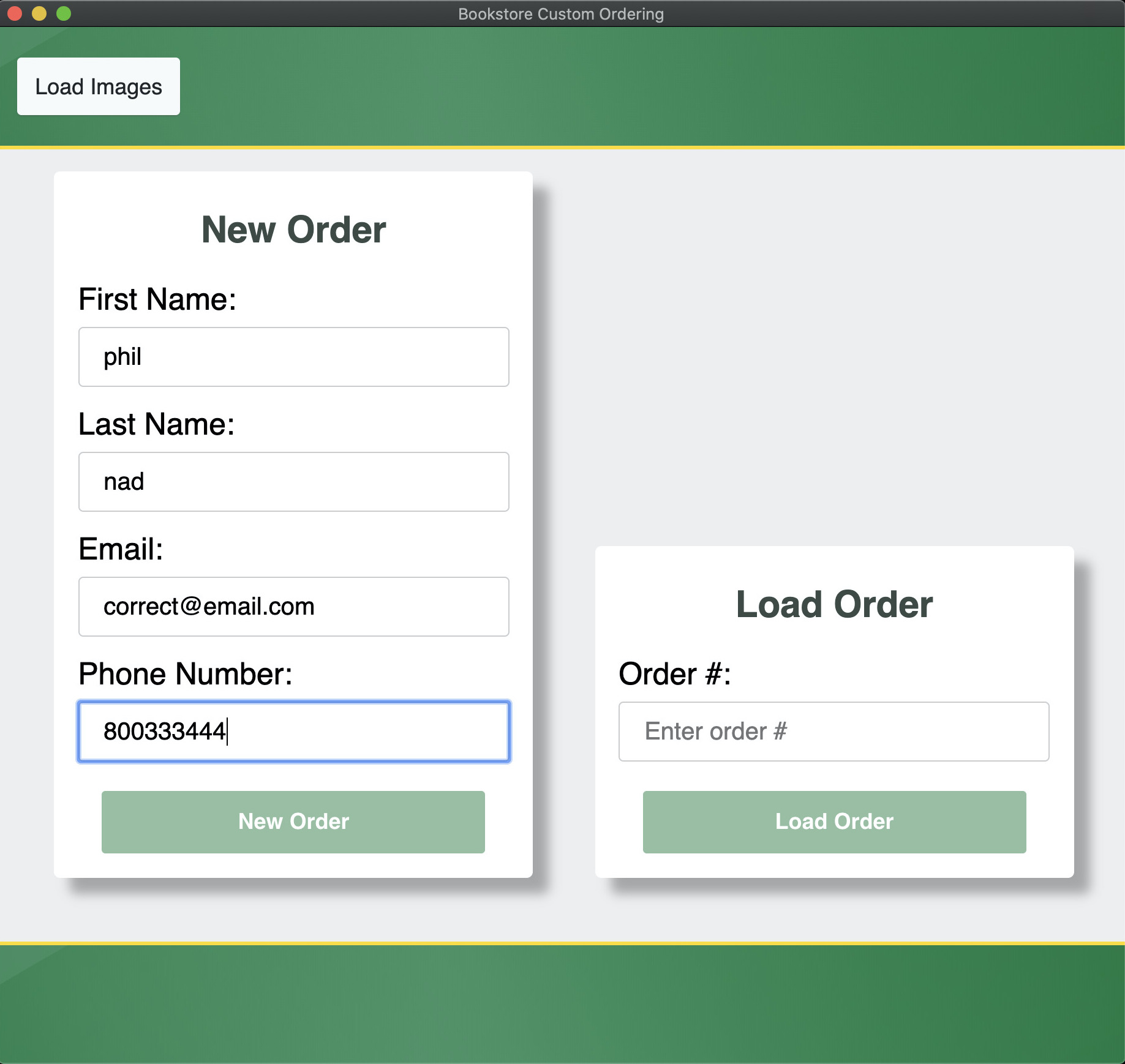Click the New Order card heading text
Image resolution: width=1125 pixels, height=1064 pixels.
tap(293, 230)
